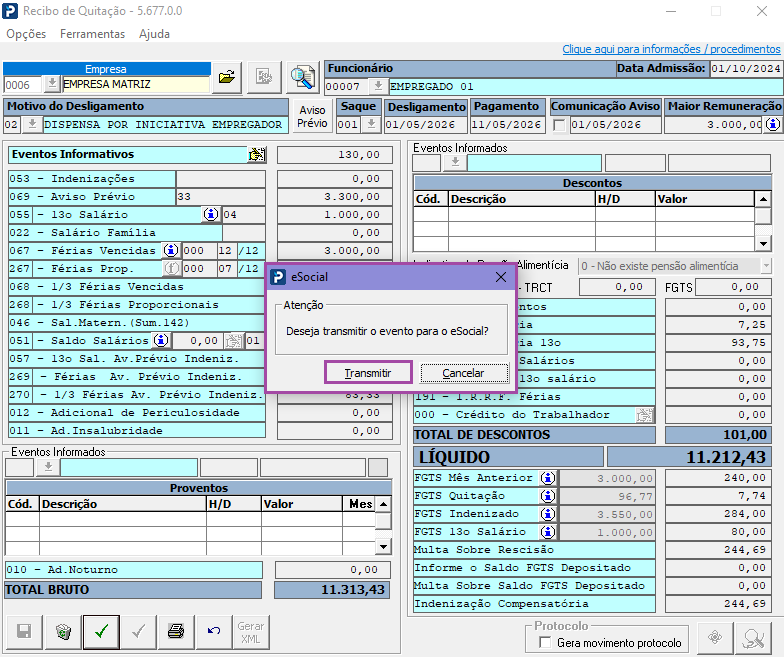This screenshot has height=659, width=784.
Task: Click the gray checkmark button
Action: (138, 632)
